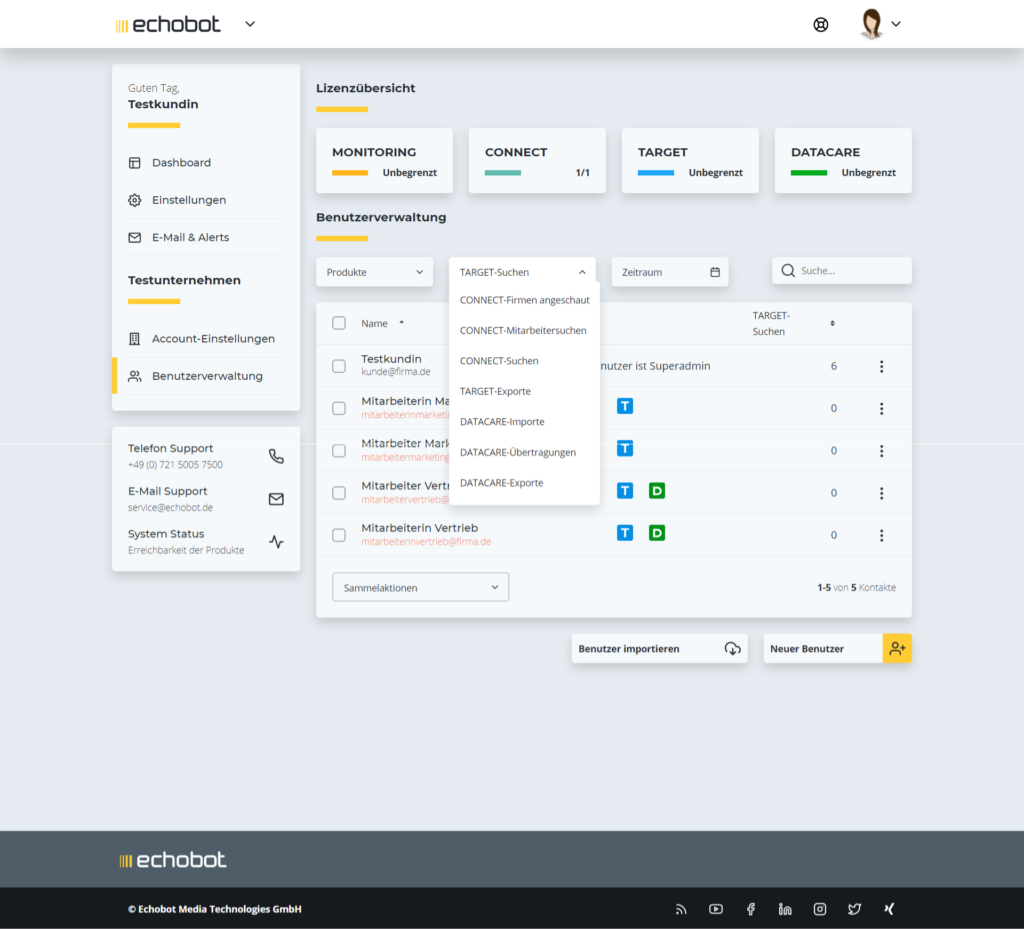Click the Benutzer importieren button

coord(659,649)
